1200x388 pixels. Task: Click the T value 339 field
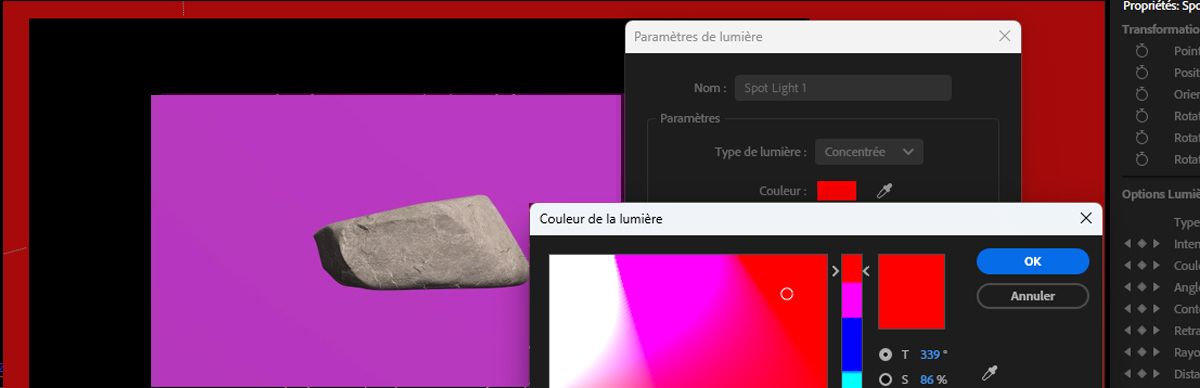click(930, 354)
